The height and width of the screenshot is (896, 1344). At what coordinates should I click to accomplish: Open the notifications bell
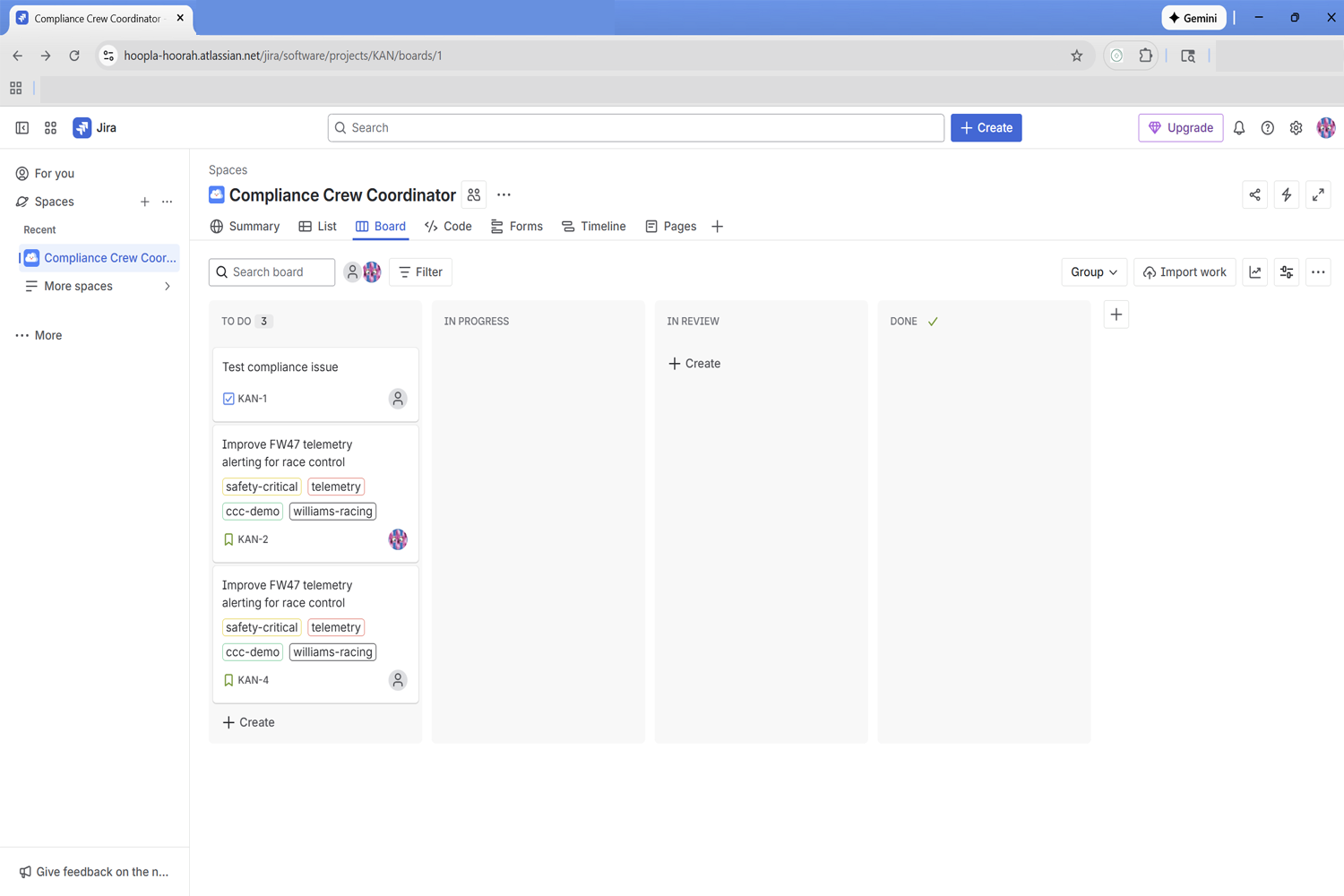coord(1239,128)
